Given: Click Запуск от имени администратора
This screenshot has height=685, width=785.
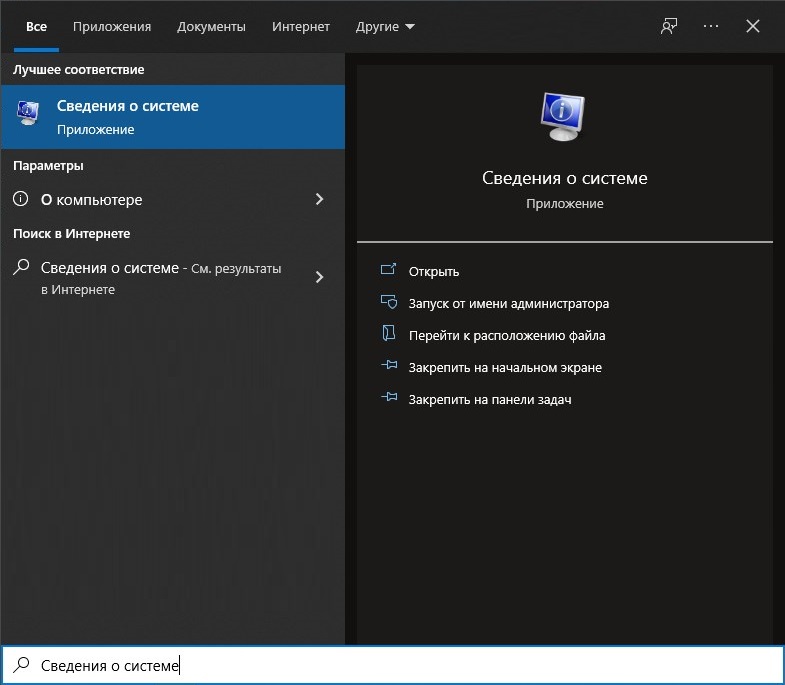Looking at the screenshot, I should click(x=508, y=303).
